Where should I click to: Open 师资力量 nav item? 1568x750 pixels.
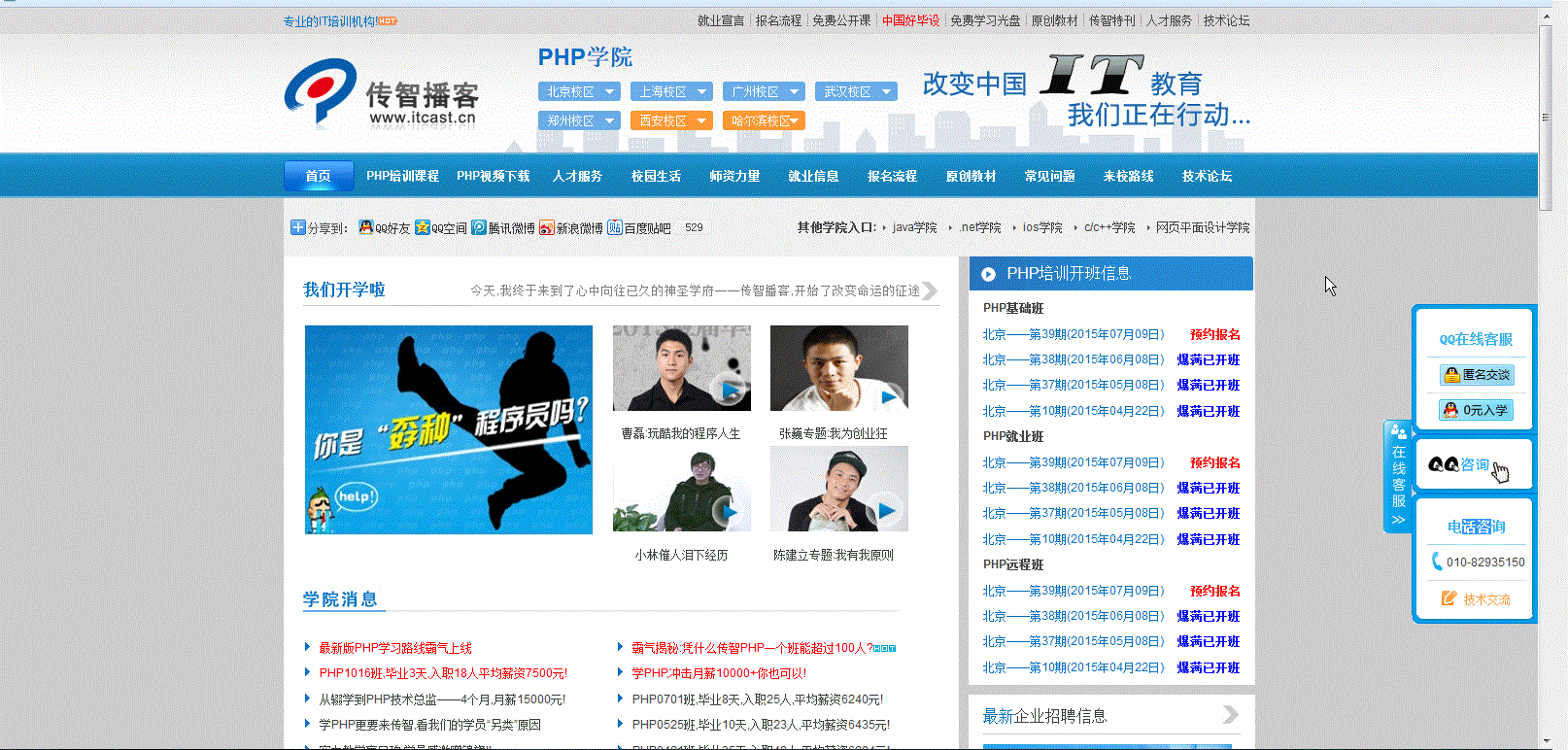pyautogui.click(x=734, y=176)
